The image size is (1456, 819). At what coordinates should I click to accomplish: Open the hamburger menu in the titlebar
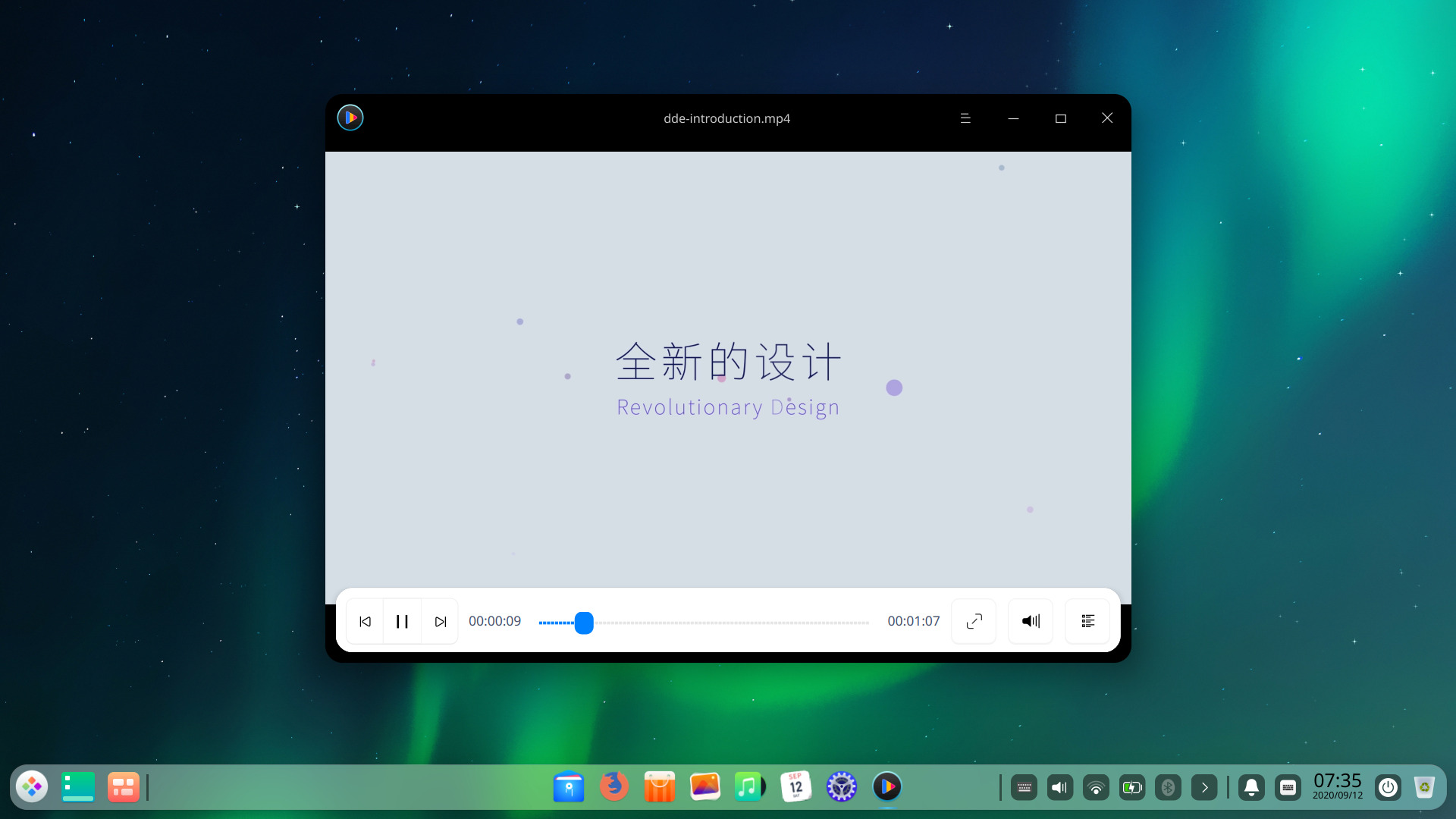coord(965,118)
